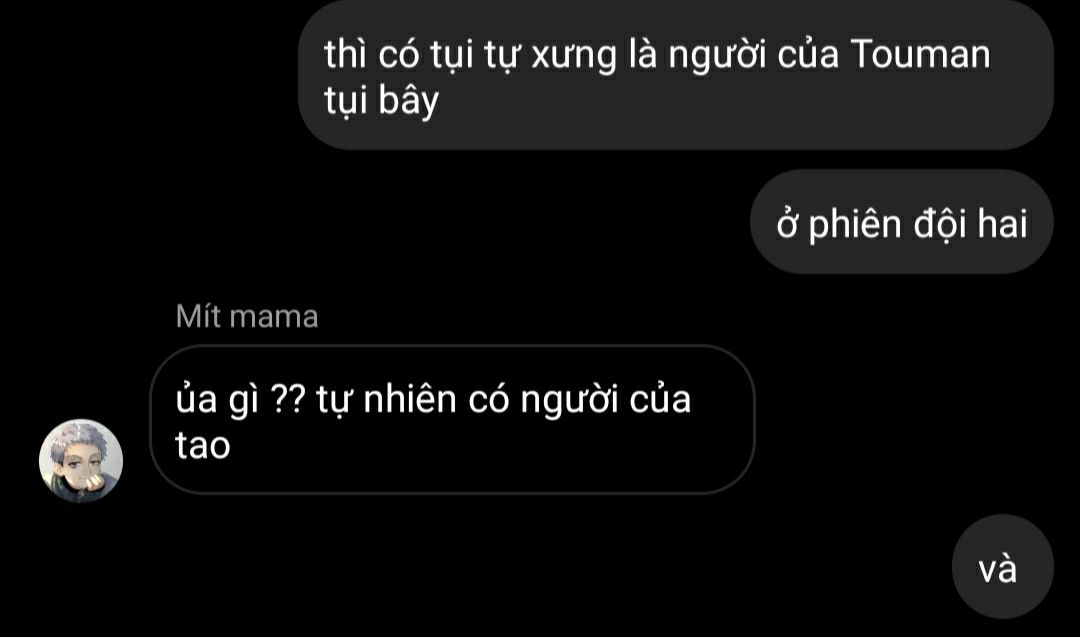Select the small "và" message bubble
The width and height of the screenshot is (1080, 637).
1003,567
